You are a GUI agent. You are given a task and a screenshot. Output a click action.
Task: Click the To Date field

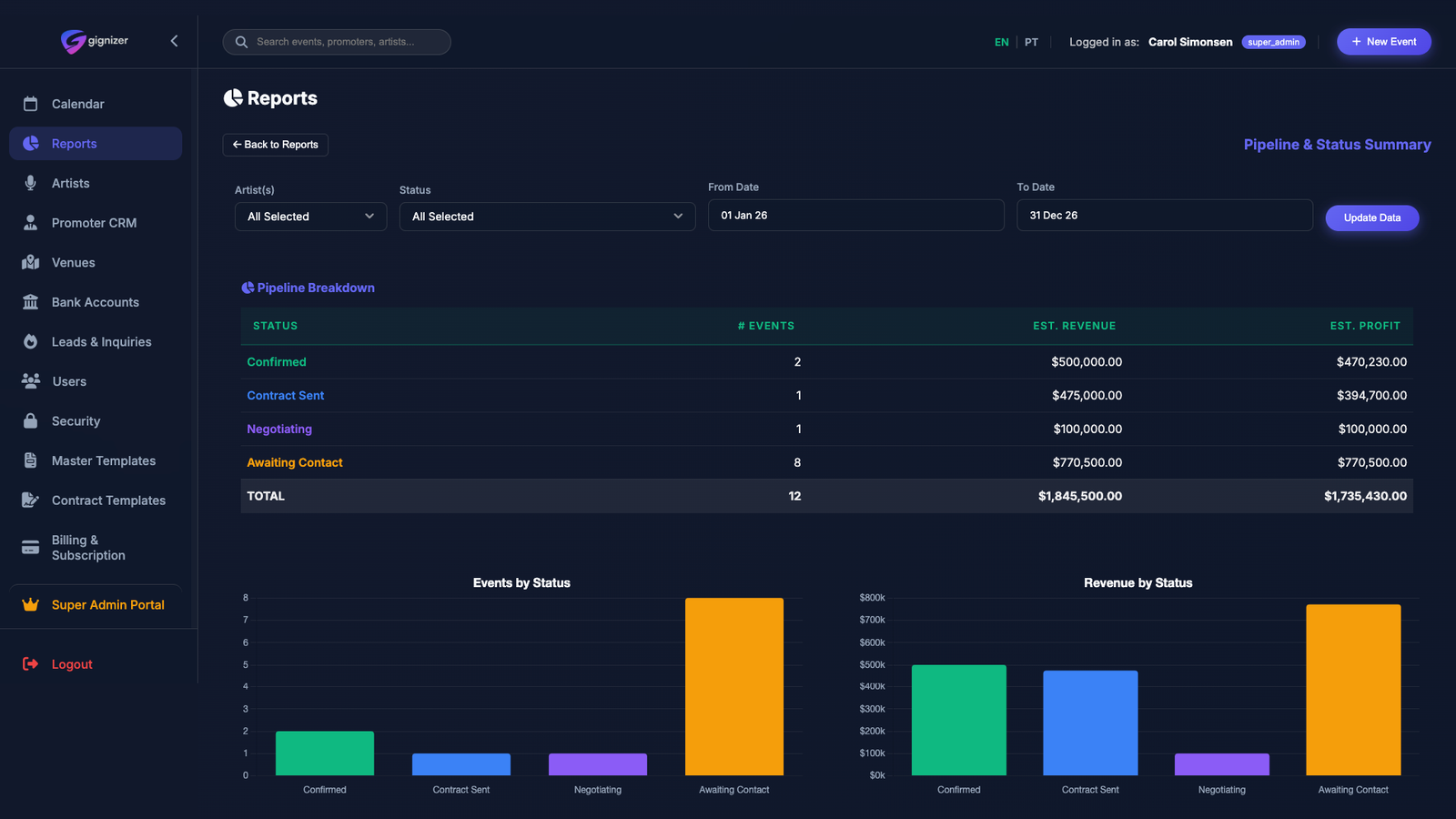(x=1165, y=216)
